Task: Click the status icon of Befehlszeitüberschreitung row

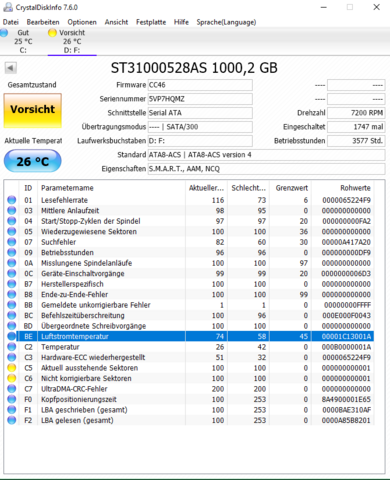Action: (12, 315)
